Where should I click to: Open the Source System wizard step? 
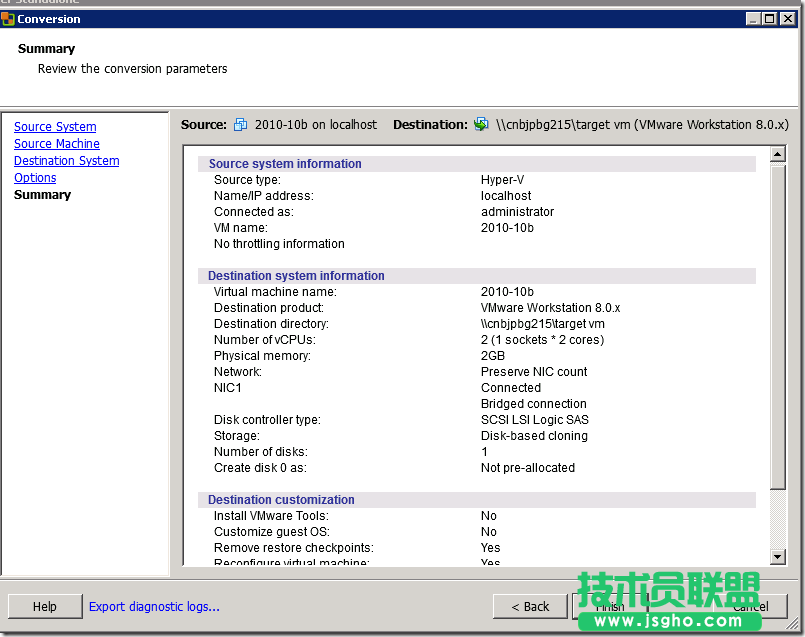point(54,126)
